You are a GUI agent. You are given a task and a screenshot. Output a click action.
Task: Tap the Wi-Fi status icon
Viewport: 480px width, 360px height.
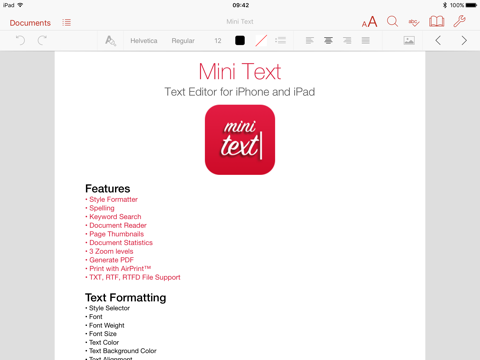pyautogui.click(x=20, y=5)
